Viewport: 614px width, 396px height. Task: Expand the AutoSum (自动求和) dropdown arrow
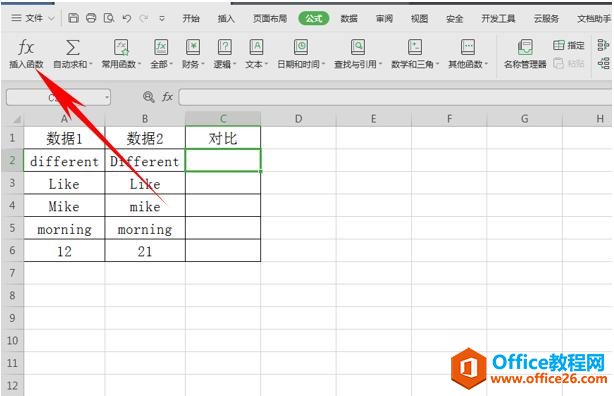pyautogui.click(x=90, y=64)
